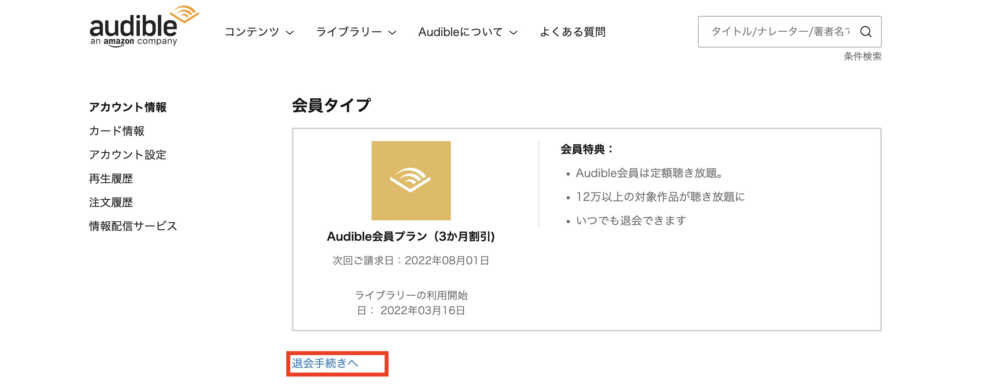
Task: Expand the ライブラリー dropdown chevron
Action: pos(392,32)
